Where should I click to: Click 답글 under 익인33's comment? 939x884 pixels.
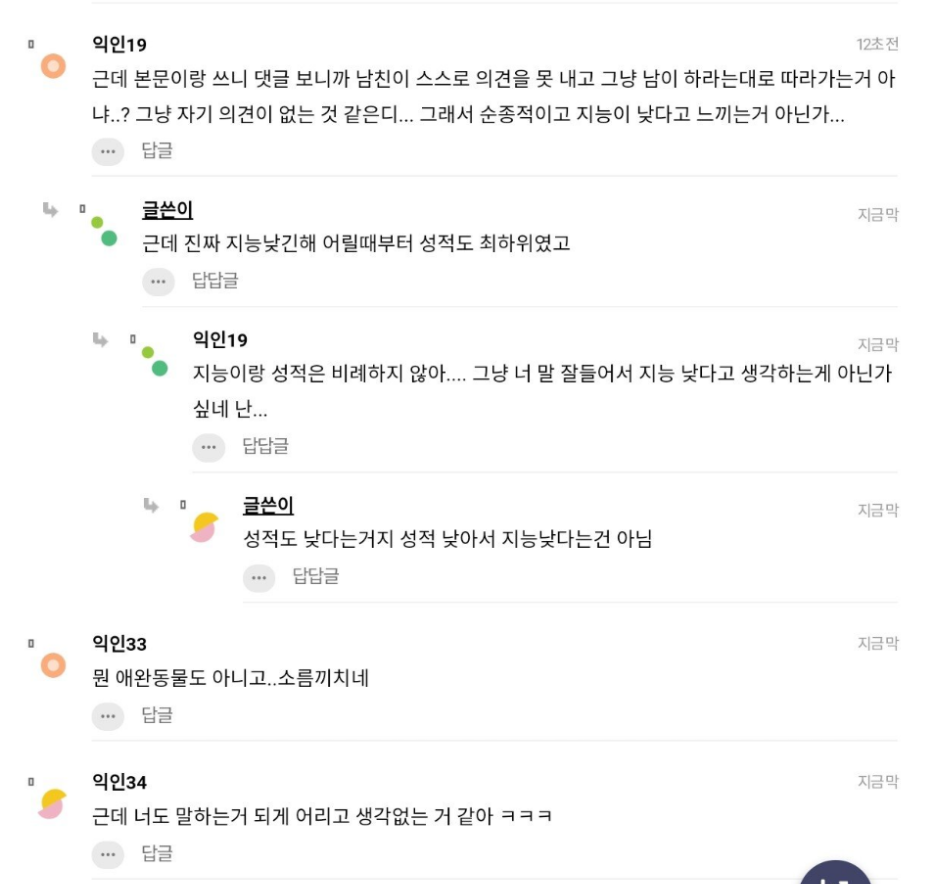[x=157, y=716]
